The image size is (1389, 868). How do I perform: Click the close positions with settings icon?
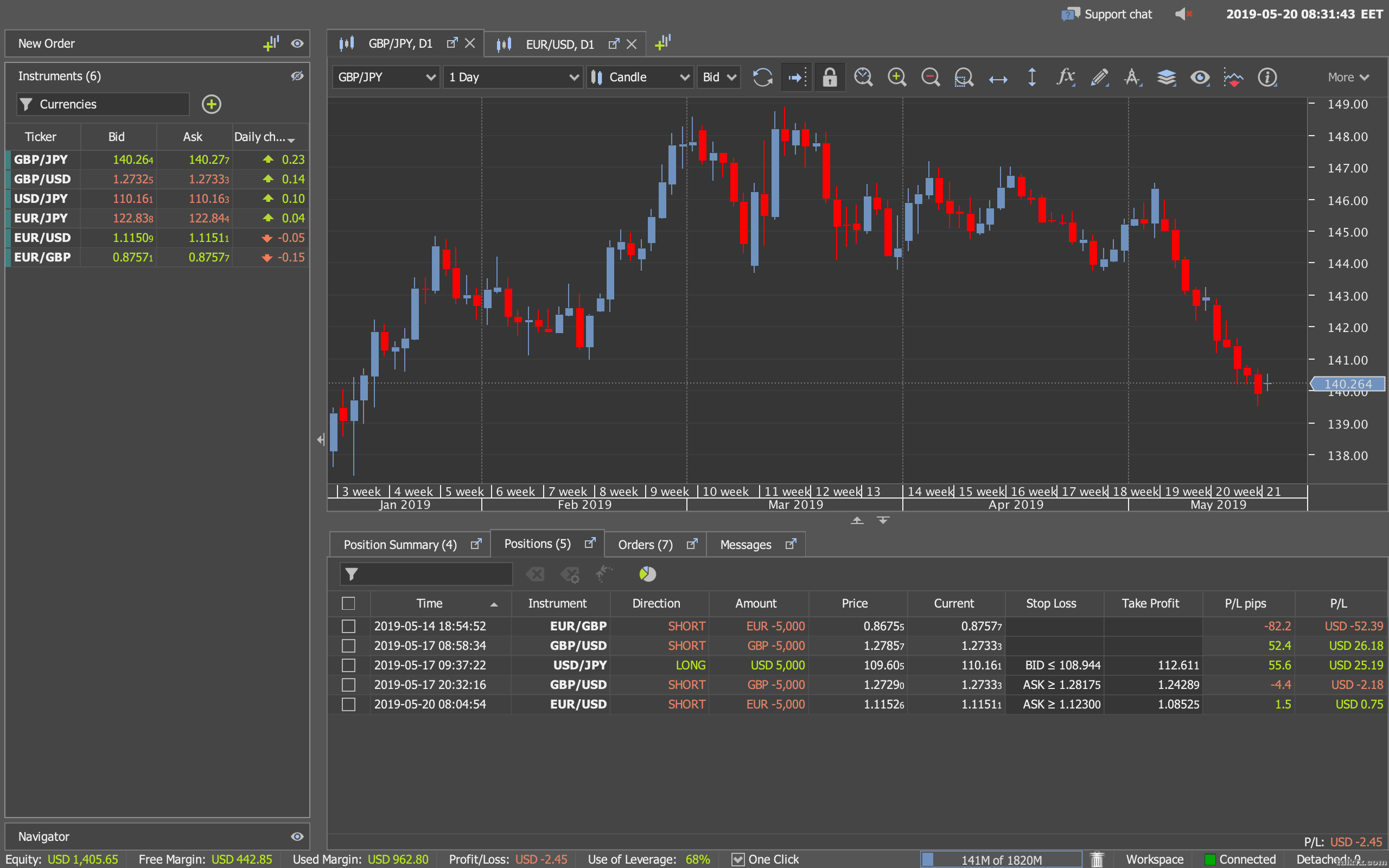pos(570,573)
